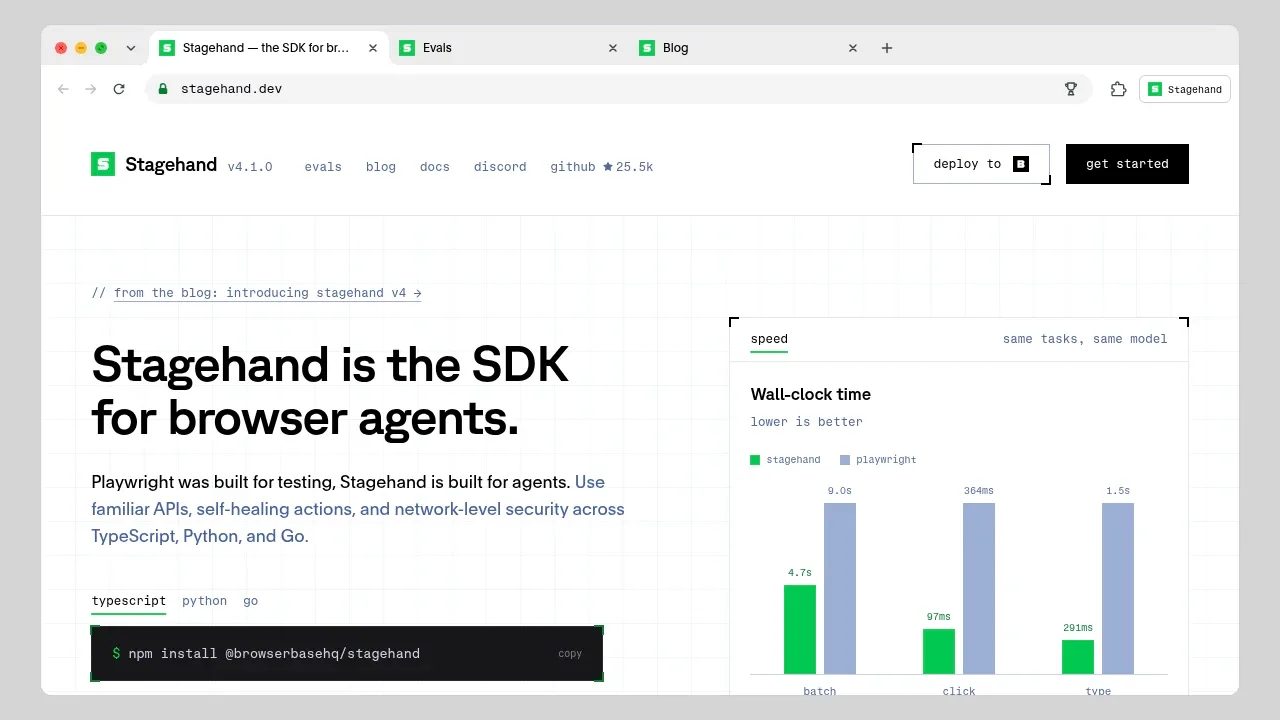The image size is (1280, 720).
Task: Select the Stagehand SDK browser tab
Action: pos(269,48)
